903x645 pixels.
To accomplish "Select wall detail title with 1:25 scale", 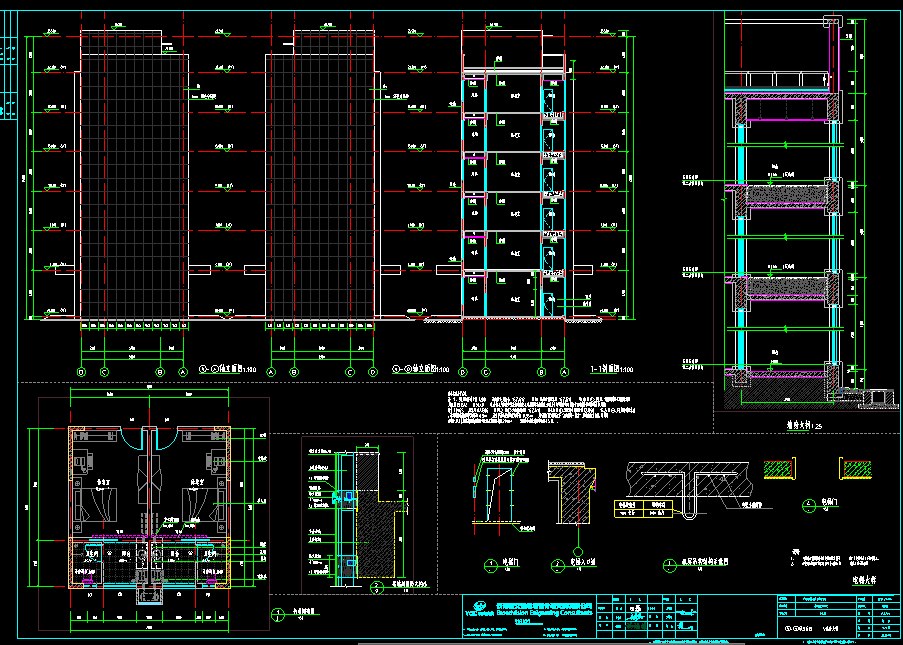I will pyautogui.click(x=798, y=426).
